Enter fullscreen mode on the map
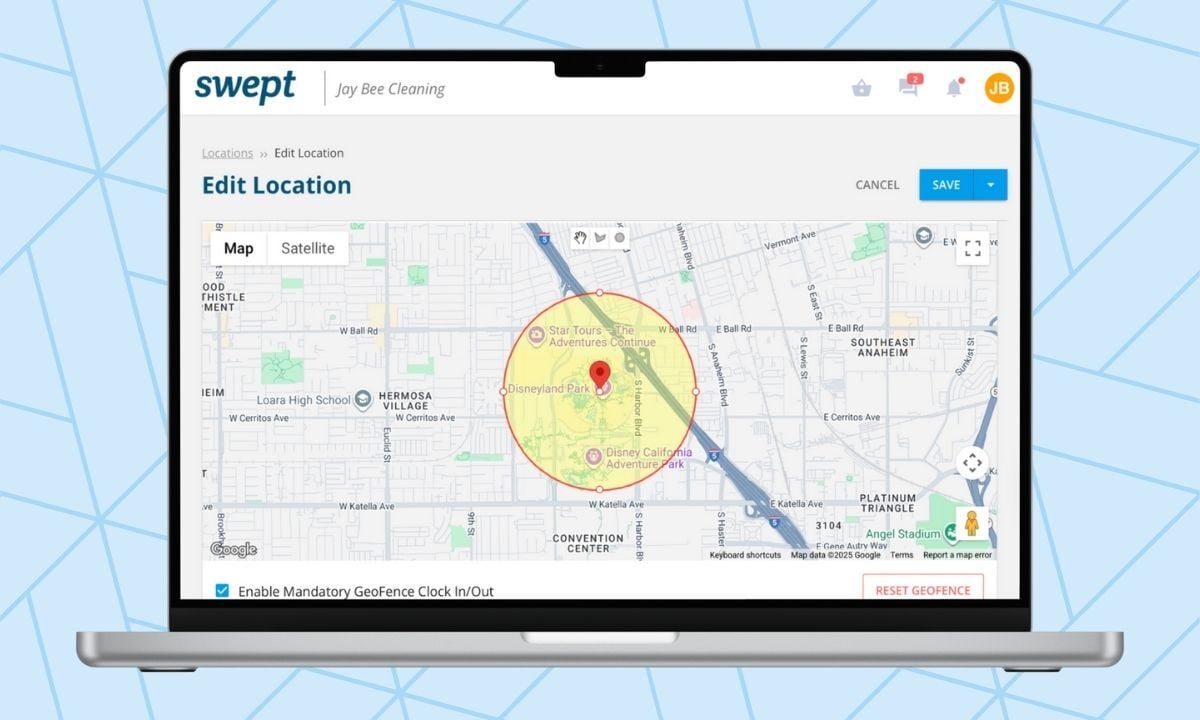 (971, 247)
